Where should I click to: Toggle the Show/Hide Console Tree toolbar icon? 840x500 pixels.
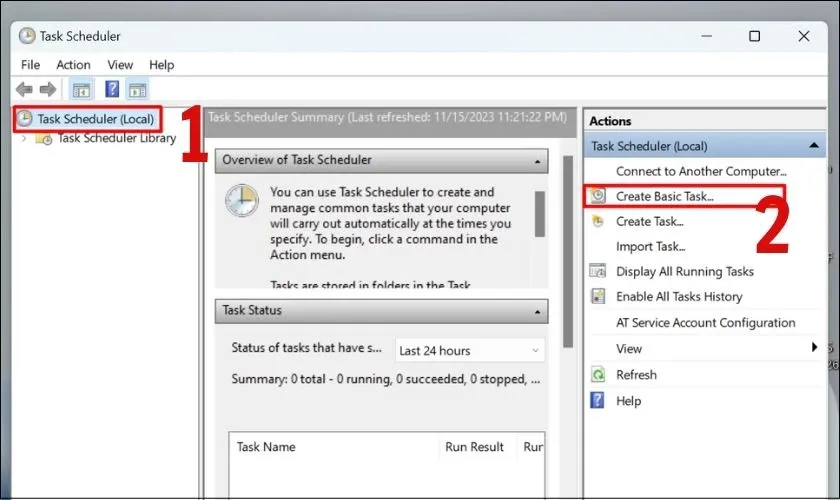pyautogui.click(x=81, y=90)
